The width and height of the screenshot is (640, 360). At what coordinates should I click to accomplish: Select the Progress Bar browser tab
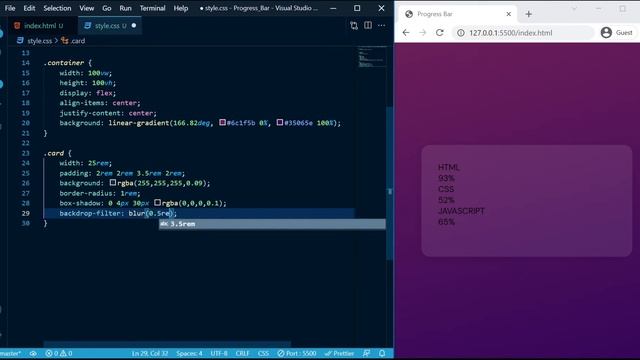[x=457, y=14]
